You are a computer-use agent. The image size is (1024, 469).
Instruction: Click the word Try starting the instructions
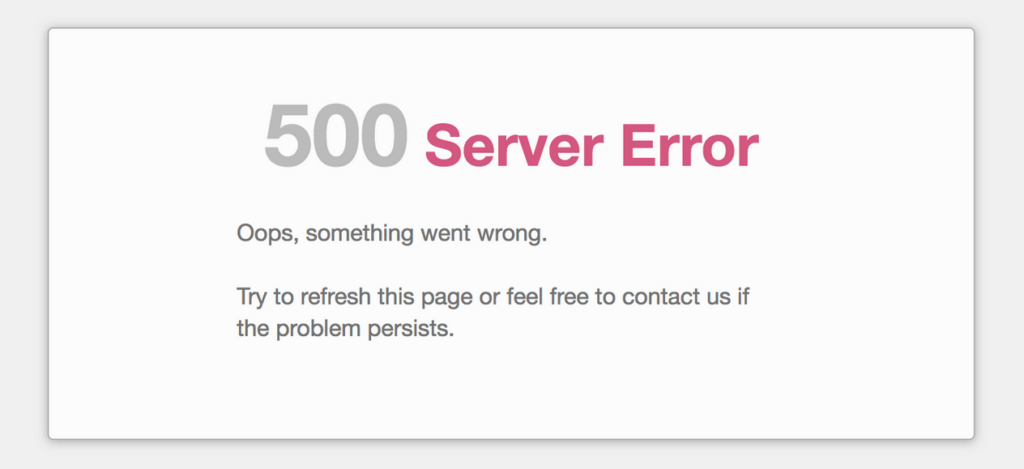(252, 298)
